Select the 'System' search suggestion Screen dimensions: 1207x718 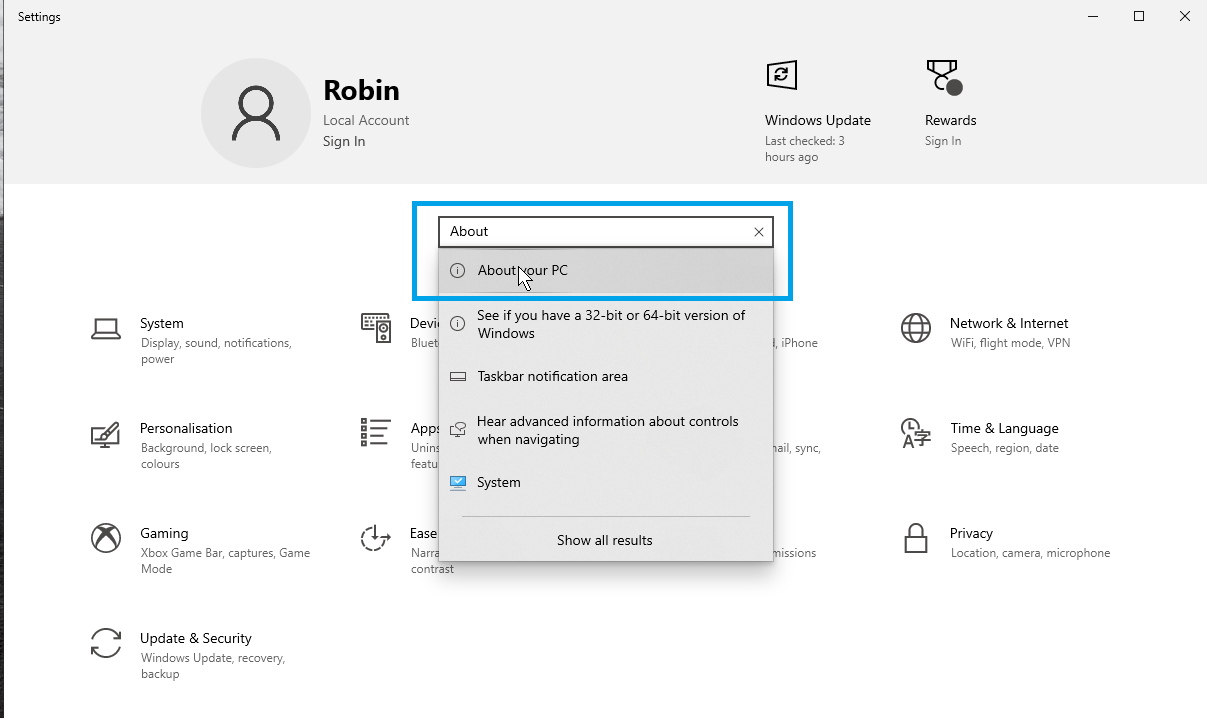[606, 483]
